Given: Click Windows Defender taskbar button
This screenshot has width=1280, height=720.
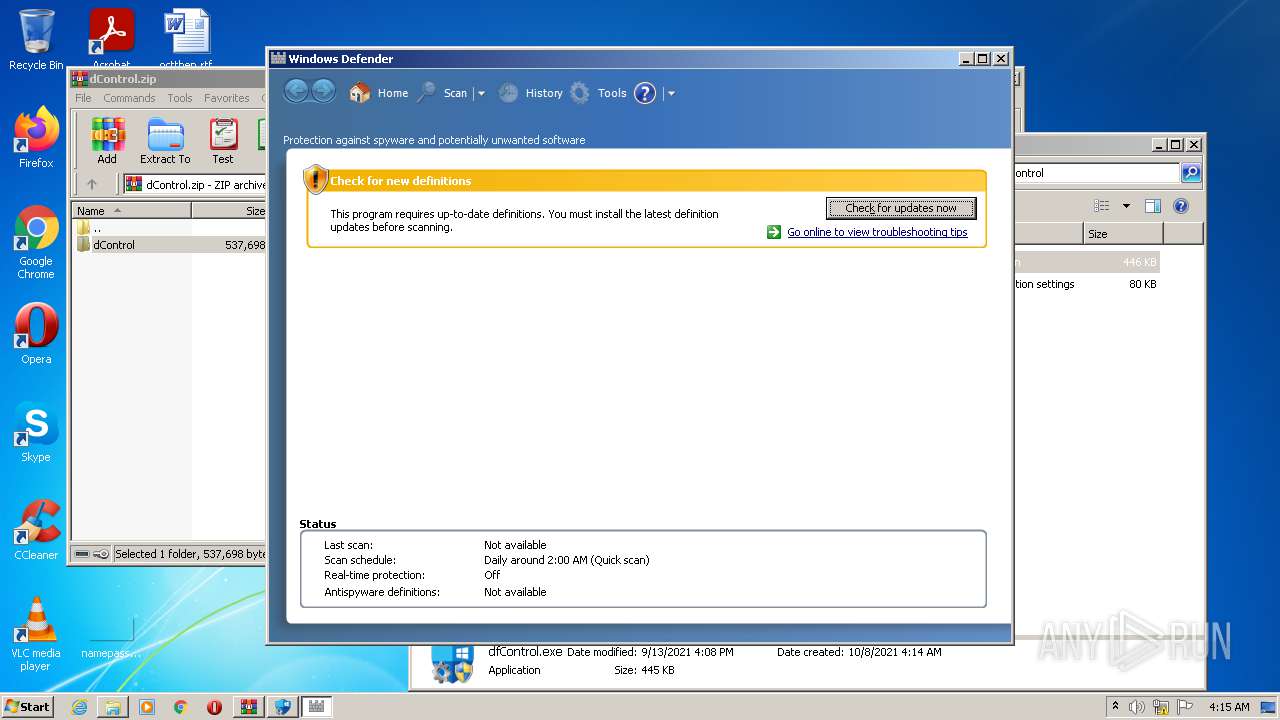Looking at the screenshot, I should point(317,707).
